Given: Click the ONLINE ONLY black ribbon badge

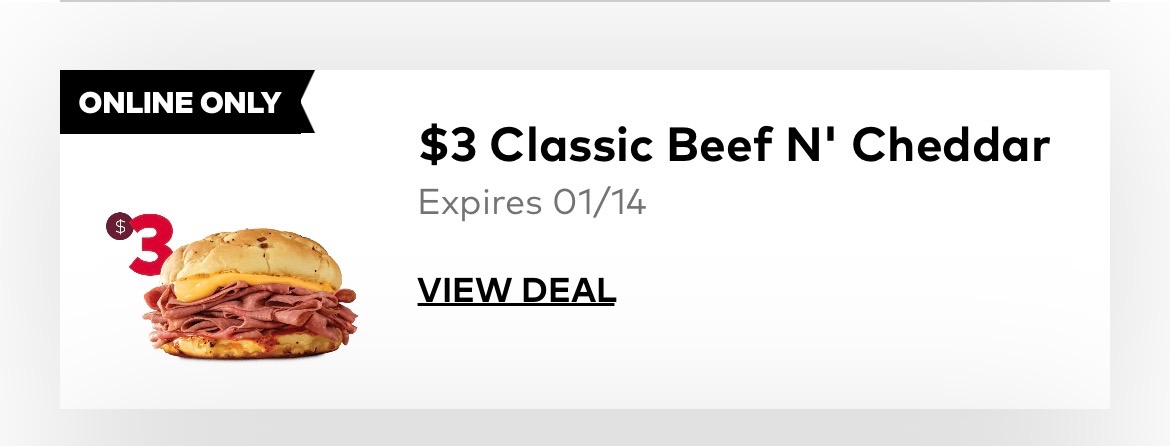Looking at the screenshot, I should [187, 102].
